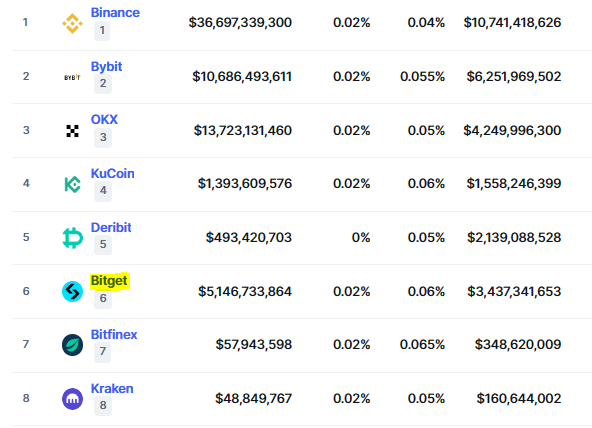Open the KuCoin exchange link

tap(113, 173)
